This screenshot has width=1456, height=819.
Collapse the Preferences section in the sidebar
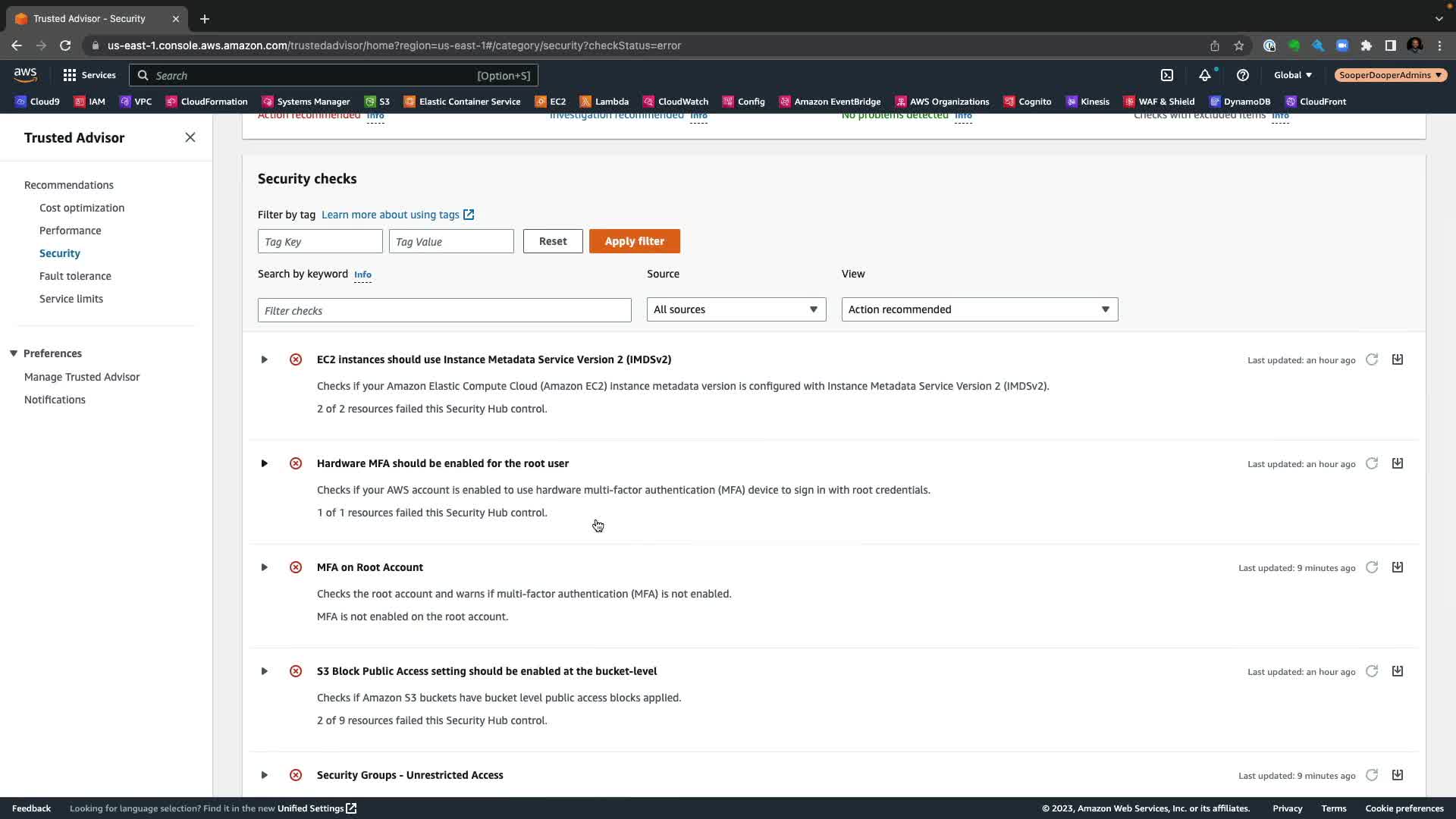(14, 353)
